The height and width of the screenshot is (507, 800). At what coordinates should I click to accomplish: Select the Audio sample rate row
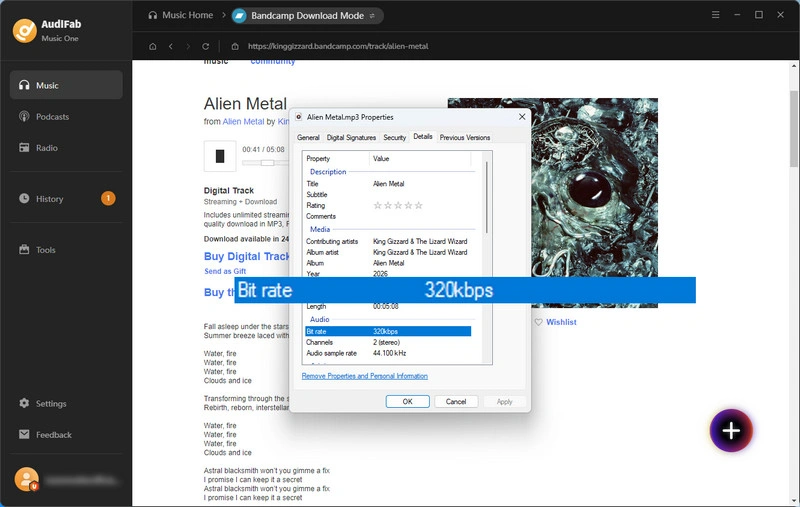pos(388,353)
